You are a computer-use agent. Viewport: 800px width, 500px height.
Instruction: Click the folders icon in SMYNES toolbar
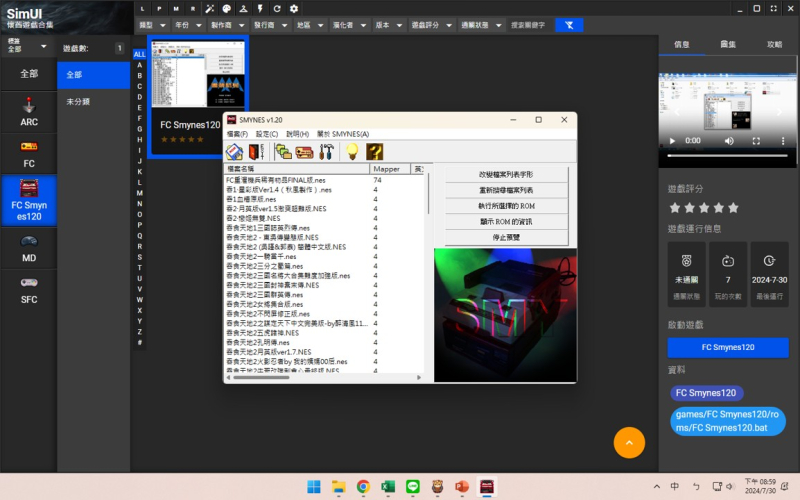click(283, 152)
